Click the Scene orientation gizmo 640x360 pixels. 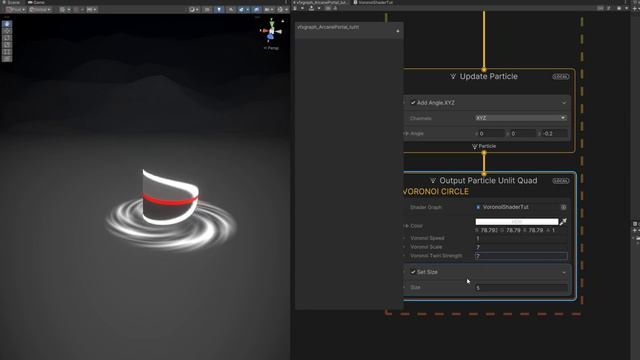271,30
